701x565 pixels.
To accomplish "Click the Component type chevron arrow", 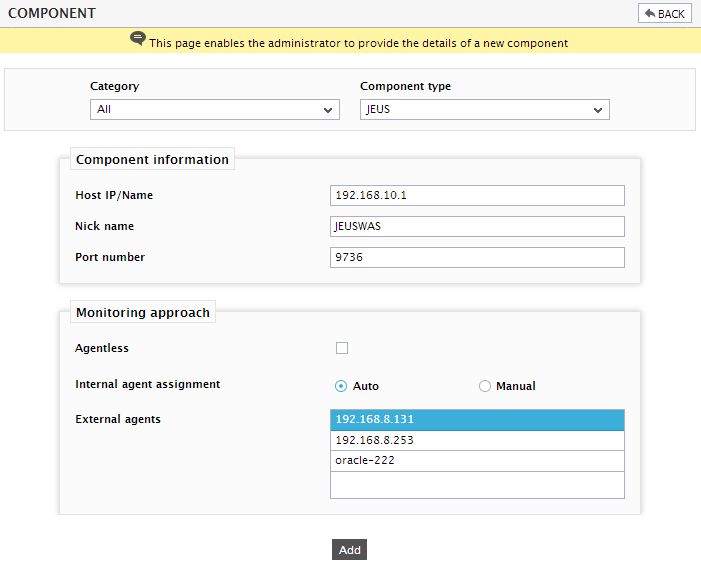I will coord(598,110).
